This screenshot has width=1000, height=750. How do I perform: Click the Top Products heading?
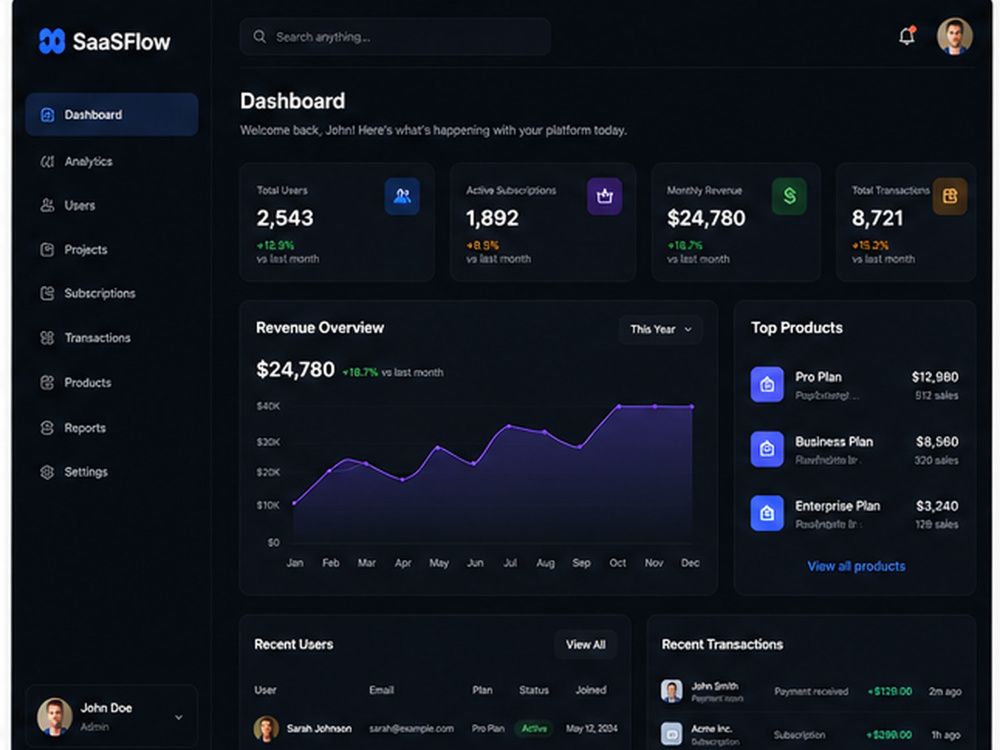tap(797, 328)
